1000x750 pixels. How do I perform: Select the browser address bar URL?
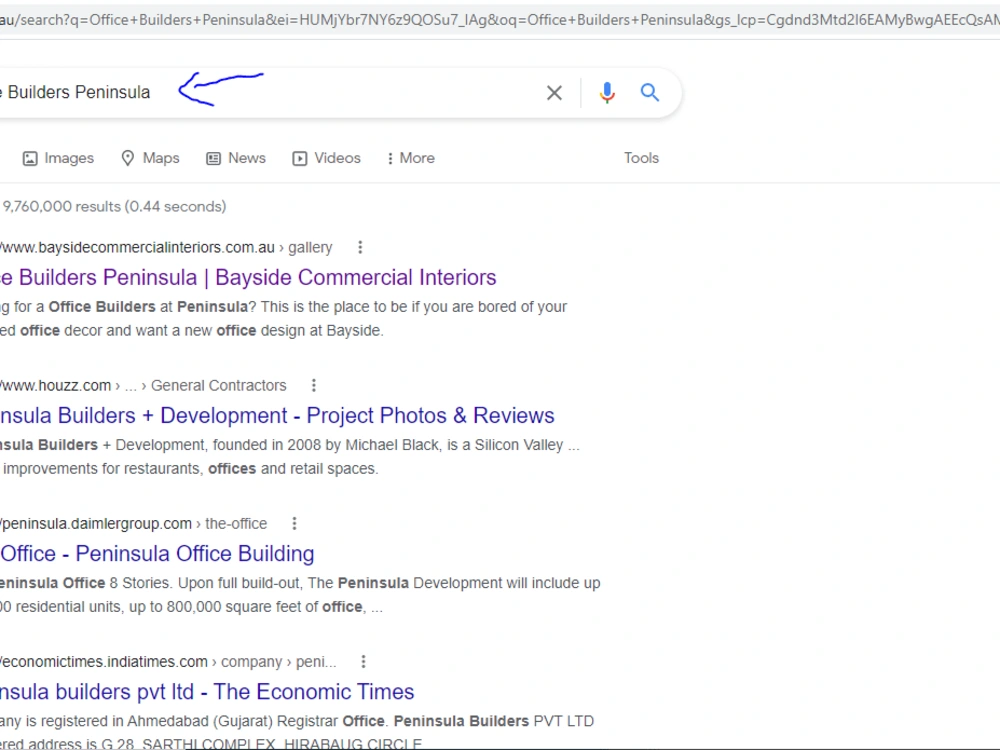click(x=500, y=20)
